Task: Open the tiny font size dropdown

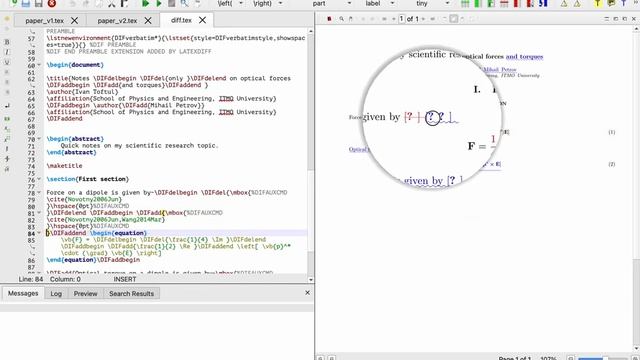Action: 447,3
